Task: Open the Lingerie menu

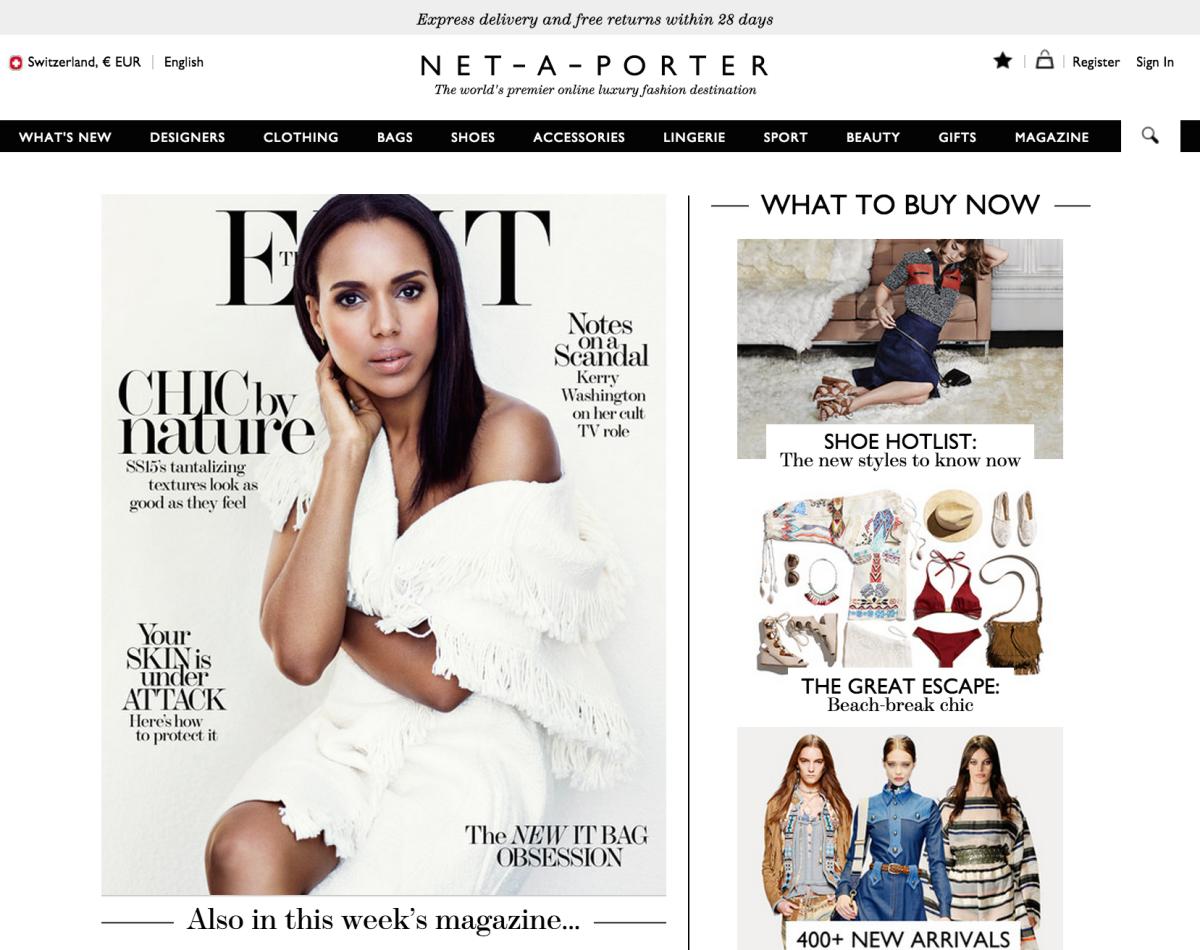Action: pos(694,137)
